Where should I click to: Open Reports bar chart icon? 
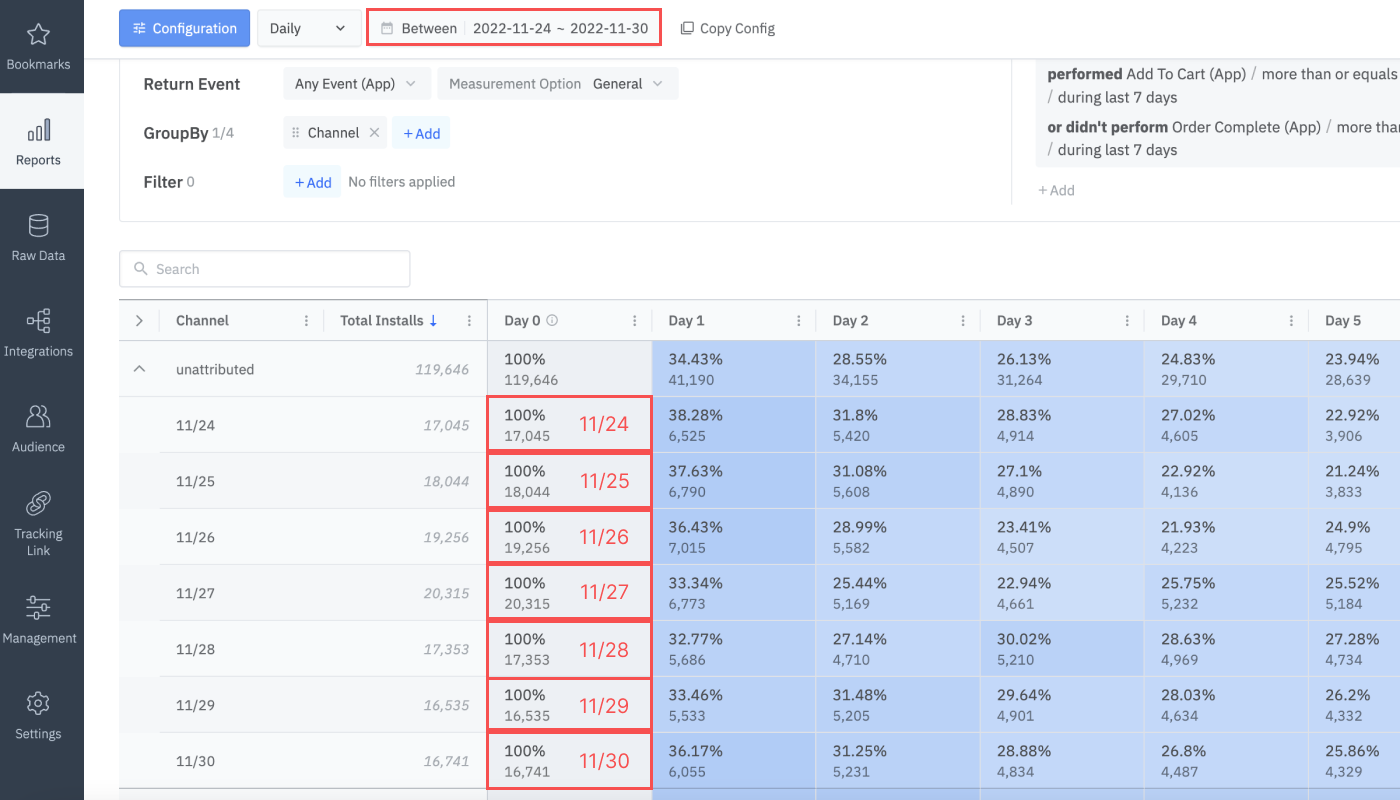point(38,131)
